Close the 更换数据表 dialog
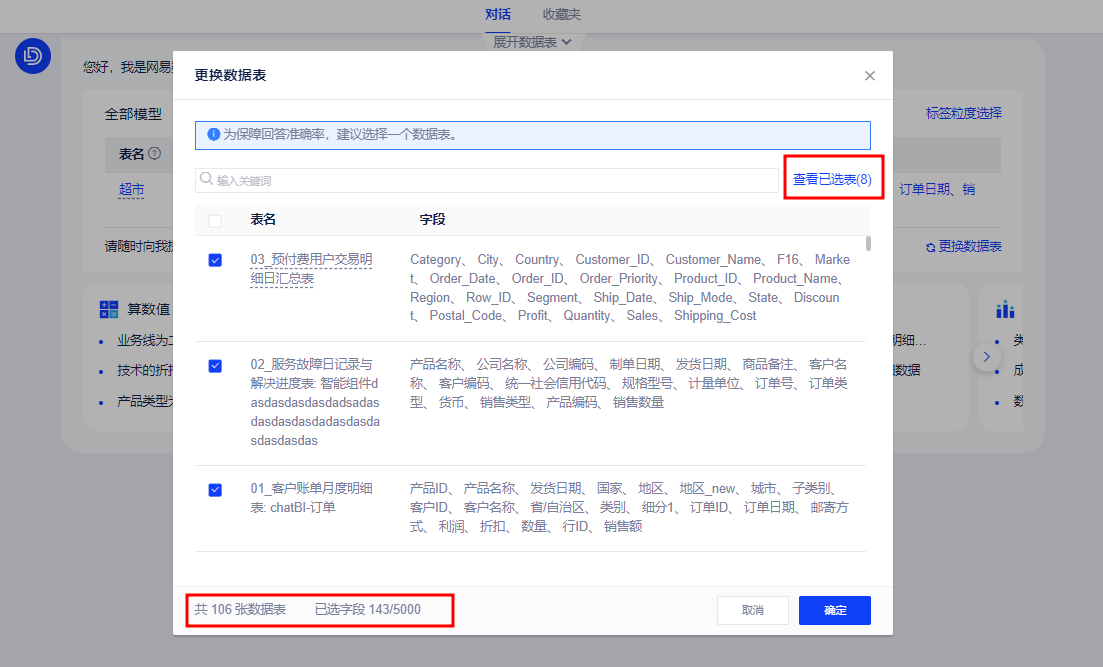 (x=869, y=76)
